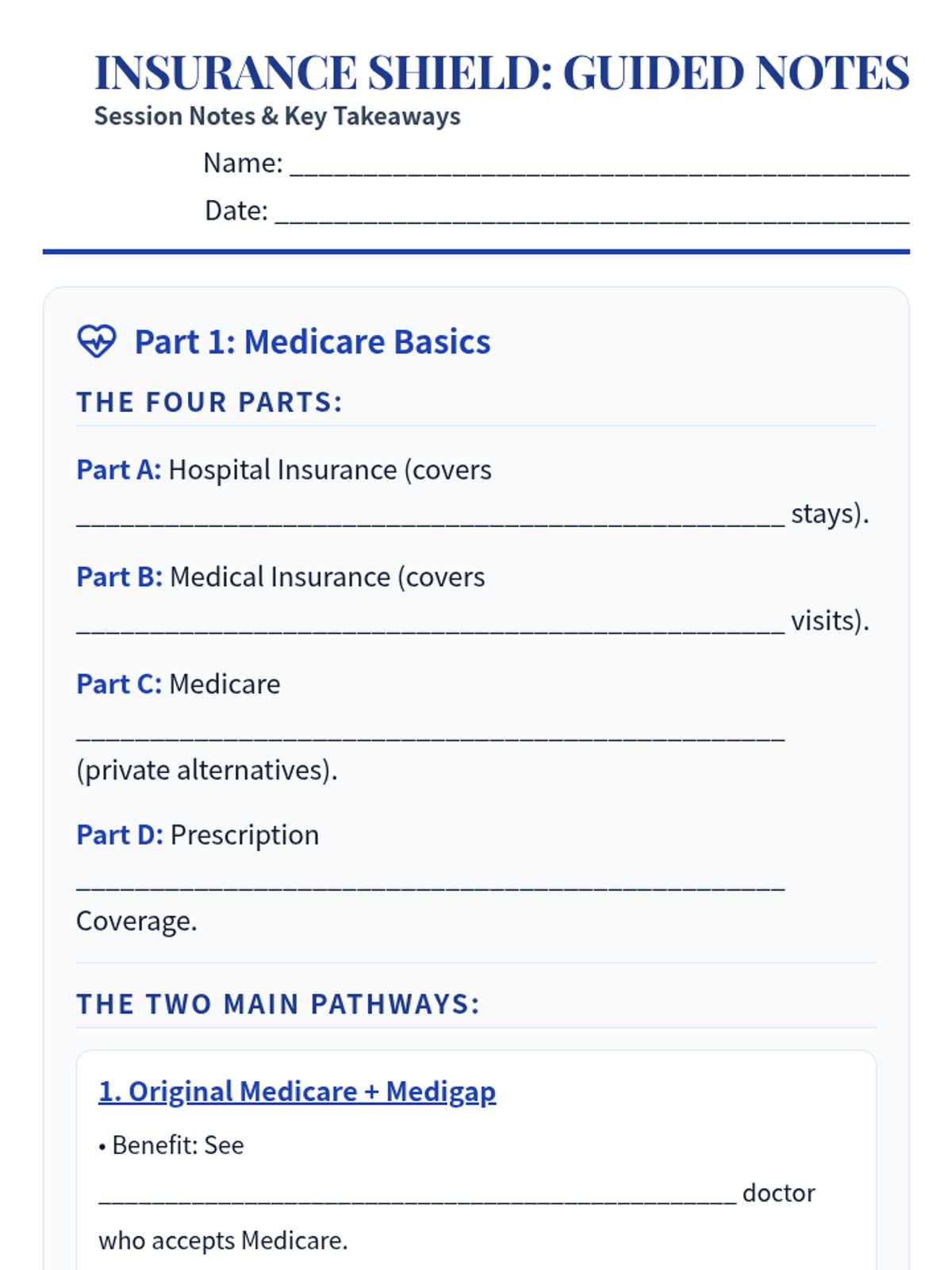The width and height of the screenshot is (952, 1270).
Task: Click the 'Insurance Shield: Guided Notes' title
Action: click(x=501, y=72)
